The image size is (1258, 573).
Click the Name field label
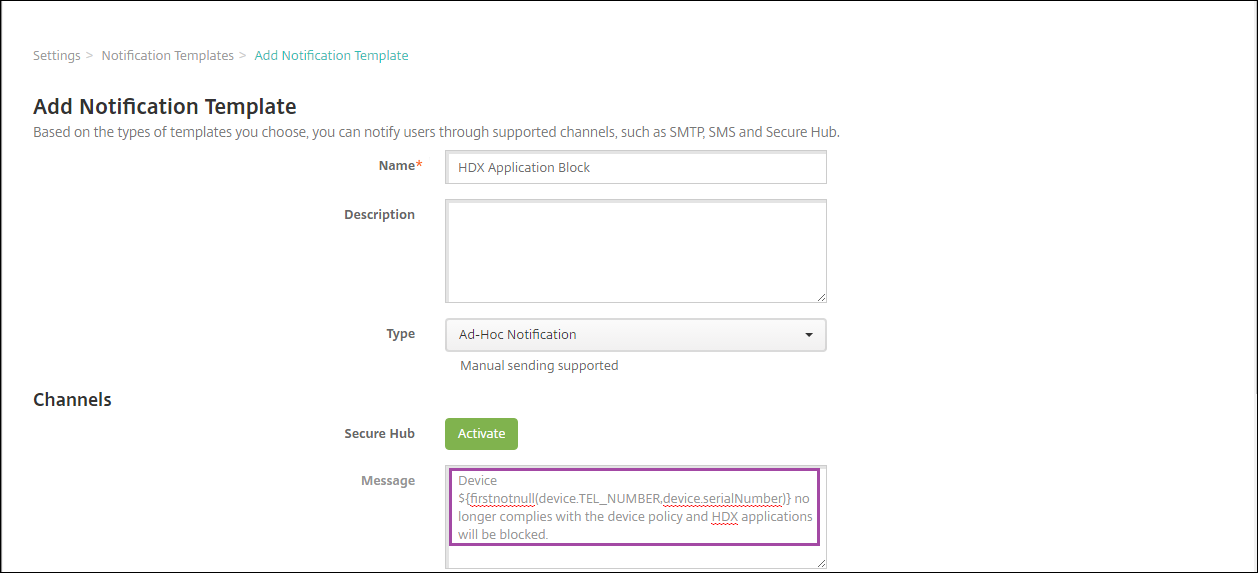point(400,166)
